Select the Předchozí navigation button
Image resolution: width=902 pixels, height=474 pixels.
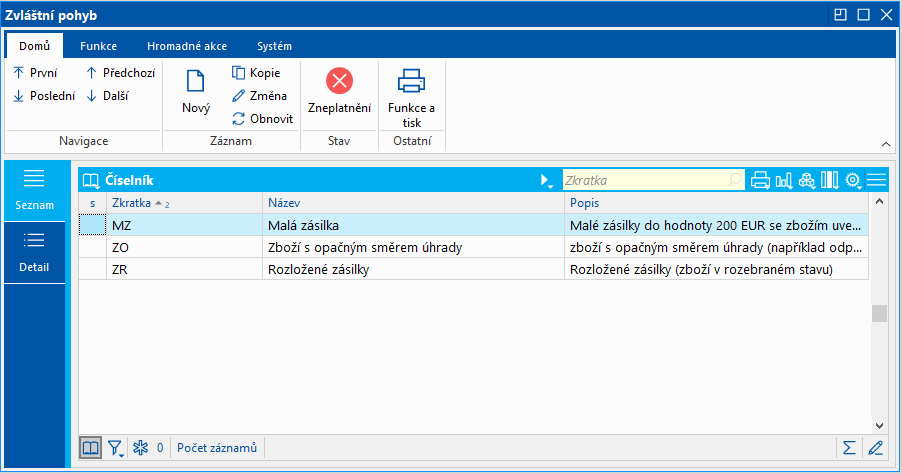(x=120, y=73)
